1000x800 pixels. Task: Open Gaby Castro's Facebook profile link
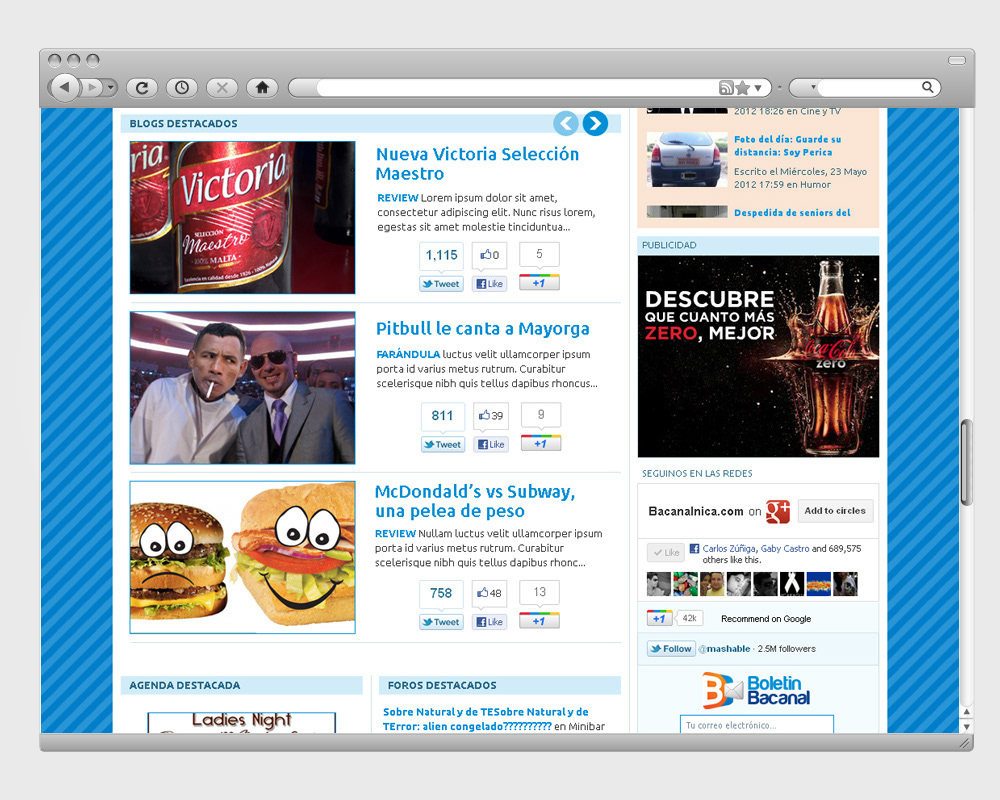coord(785,549)
